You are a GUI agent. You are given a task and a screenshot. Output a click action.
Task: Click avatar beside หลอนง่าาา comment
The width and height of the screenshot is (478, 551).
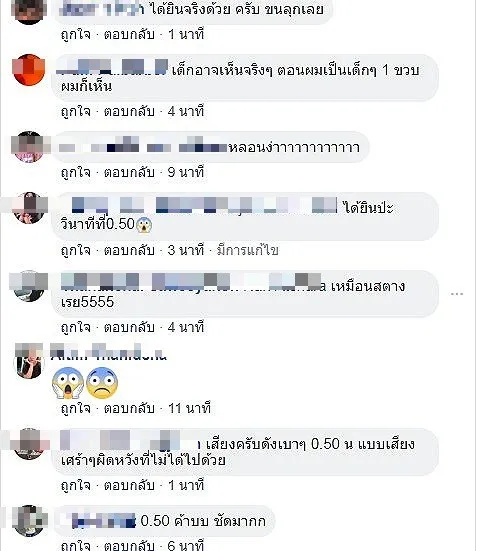click(x=29, y=147)
